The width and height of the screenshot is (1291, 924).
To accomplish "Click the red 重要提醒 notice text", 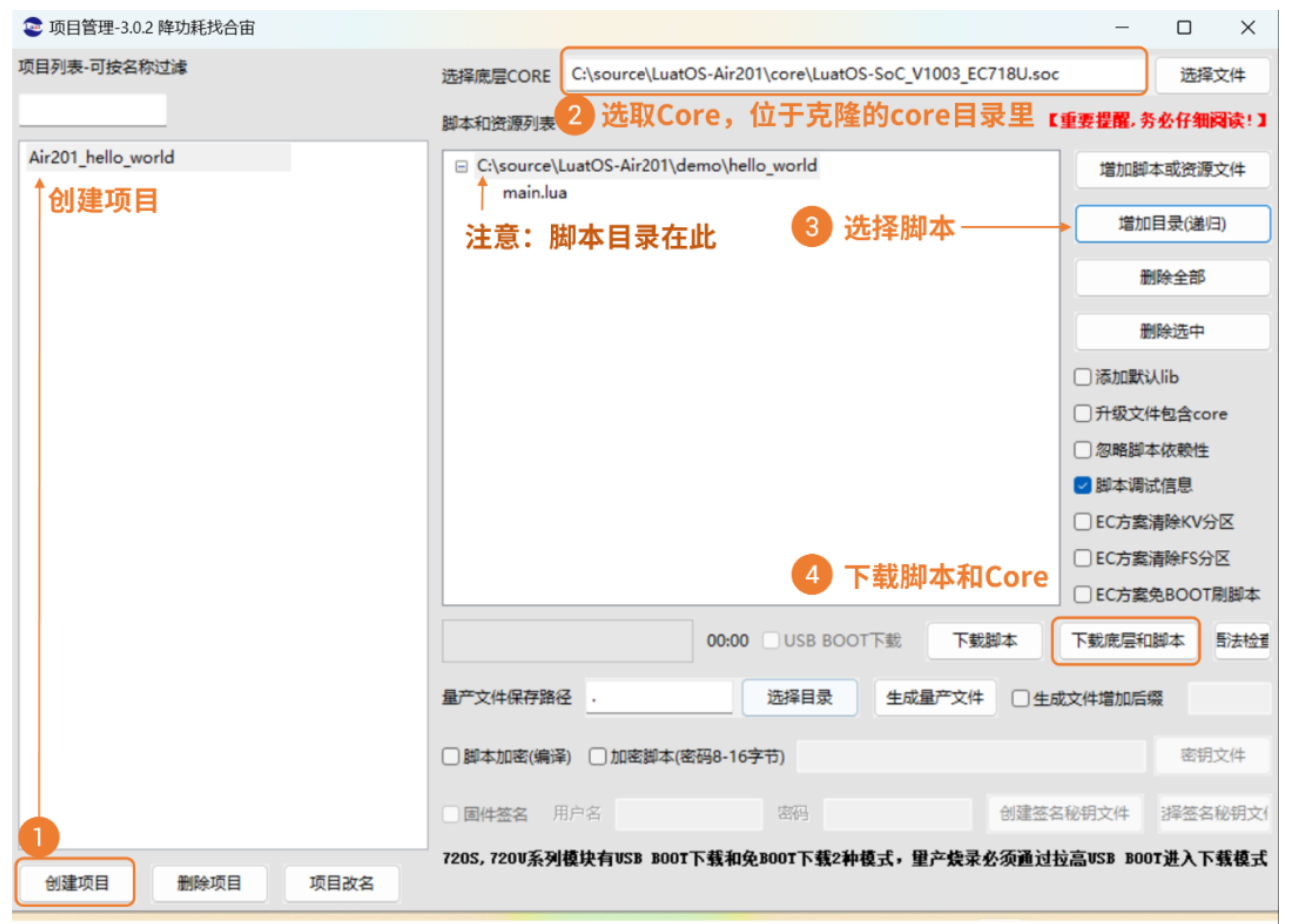I will pyautogui.click(x=1157, y=120).
